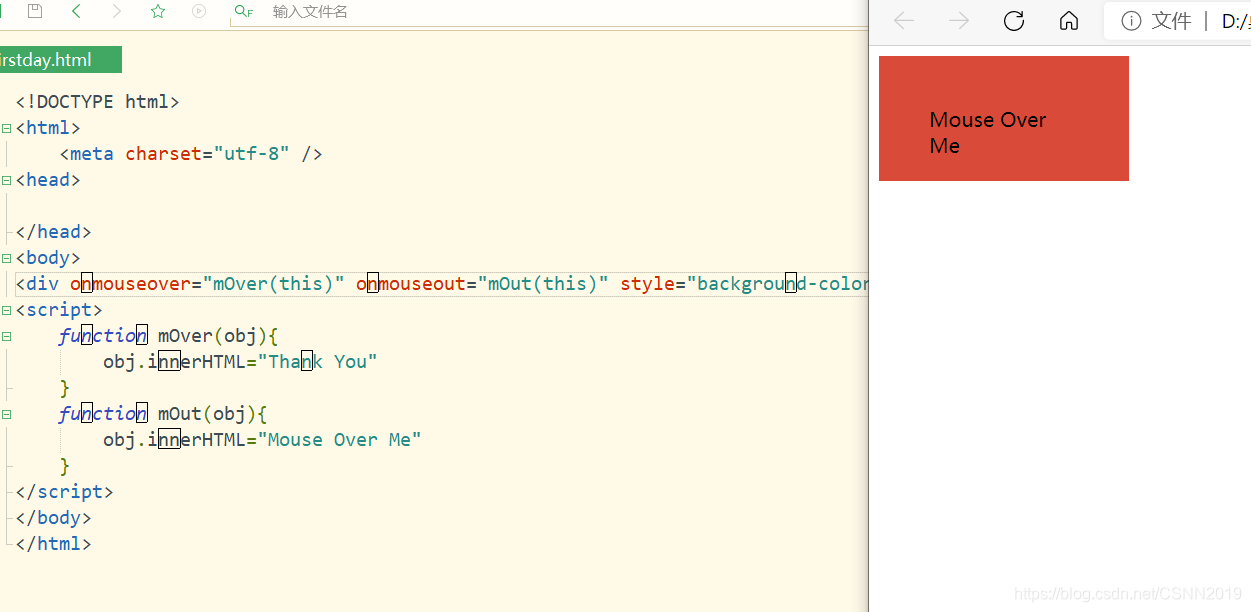Click the red 'Mouse Over Me' box in browser
The width and height of the screenshot is (1251, 612).
pyautogui.click(x=1004, y=118)
